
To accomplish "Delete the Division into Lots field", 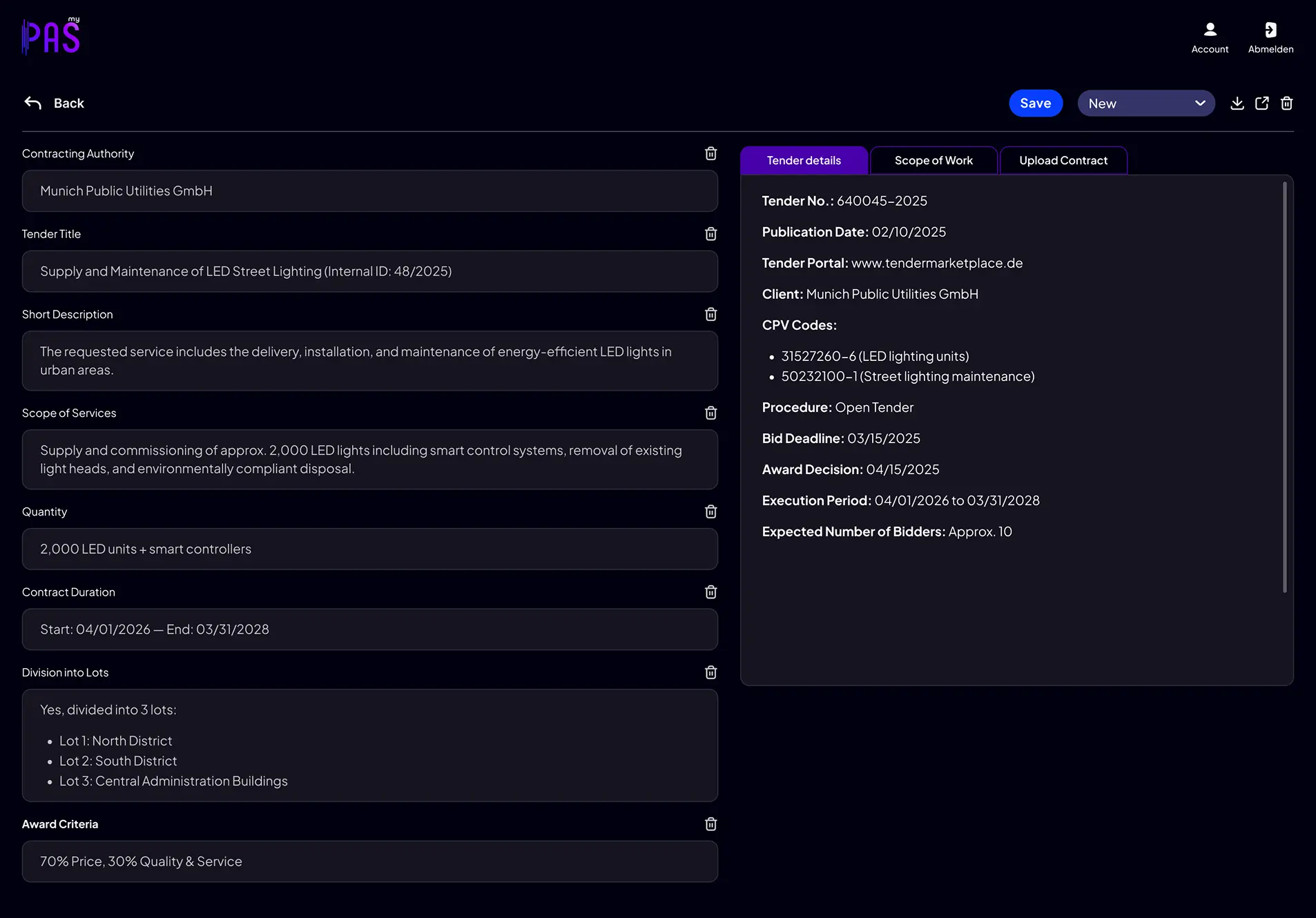I will coord(710,672).
